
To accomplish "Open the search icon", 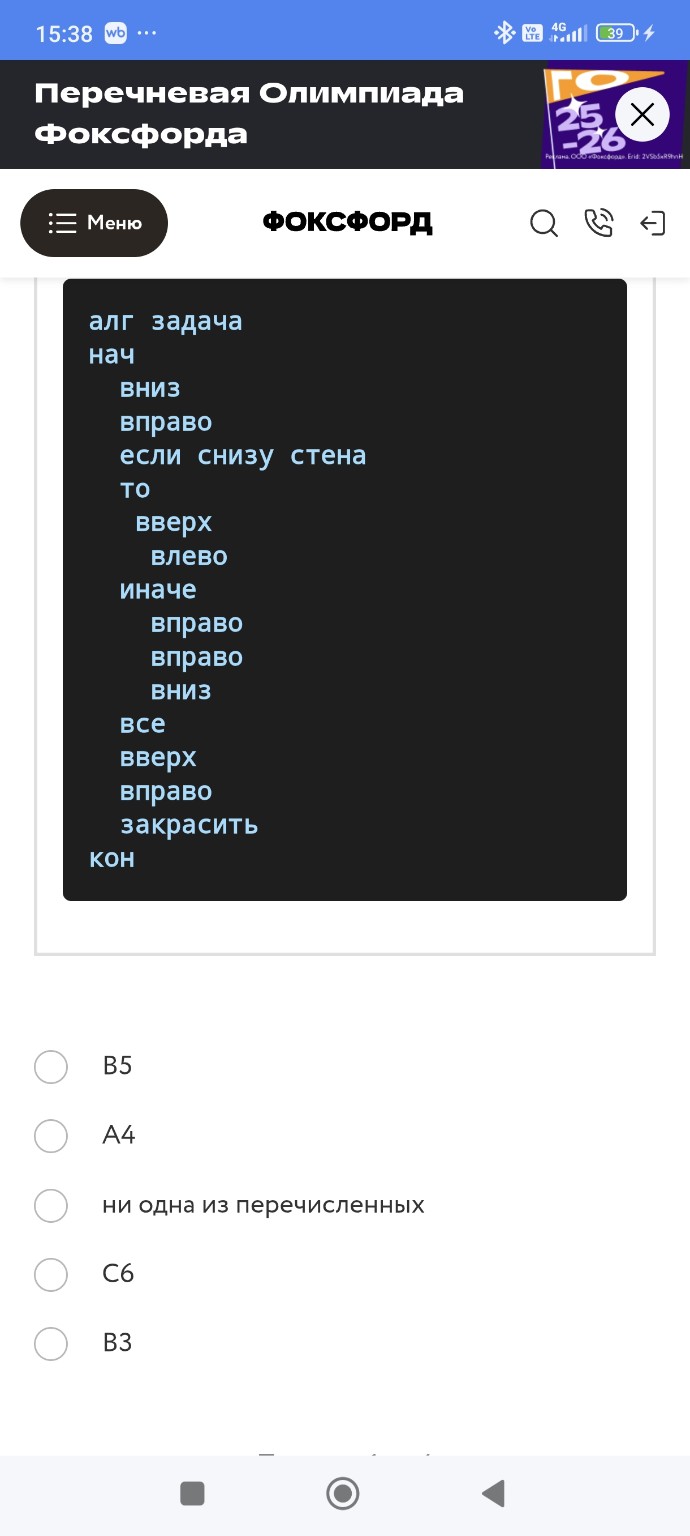I will coord(543,224).
